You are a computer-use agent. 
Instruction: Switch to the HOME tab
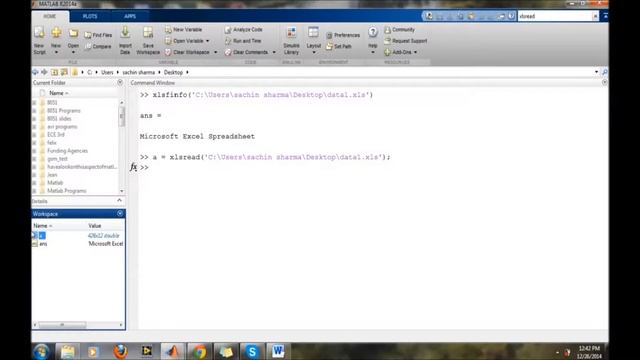[x=50, y=16]
